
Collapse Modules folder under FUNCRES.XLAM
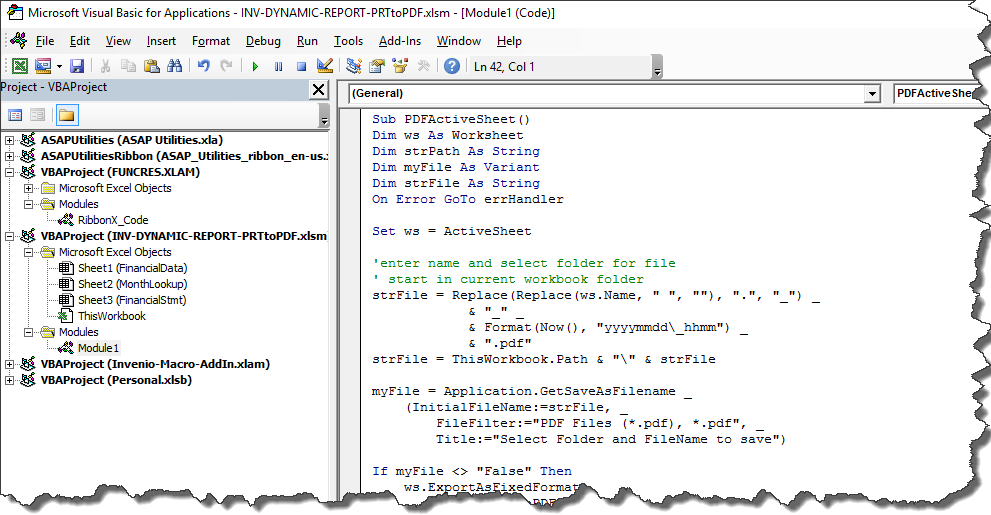28,204
